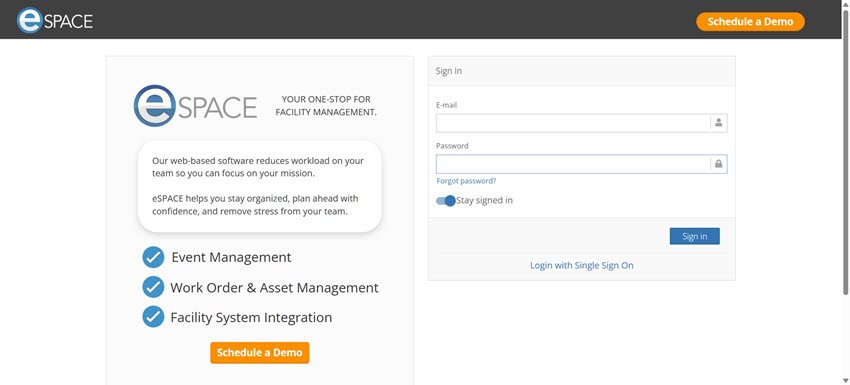
Task: Click the scrollbar down arrow
Action: pos(845,380)
